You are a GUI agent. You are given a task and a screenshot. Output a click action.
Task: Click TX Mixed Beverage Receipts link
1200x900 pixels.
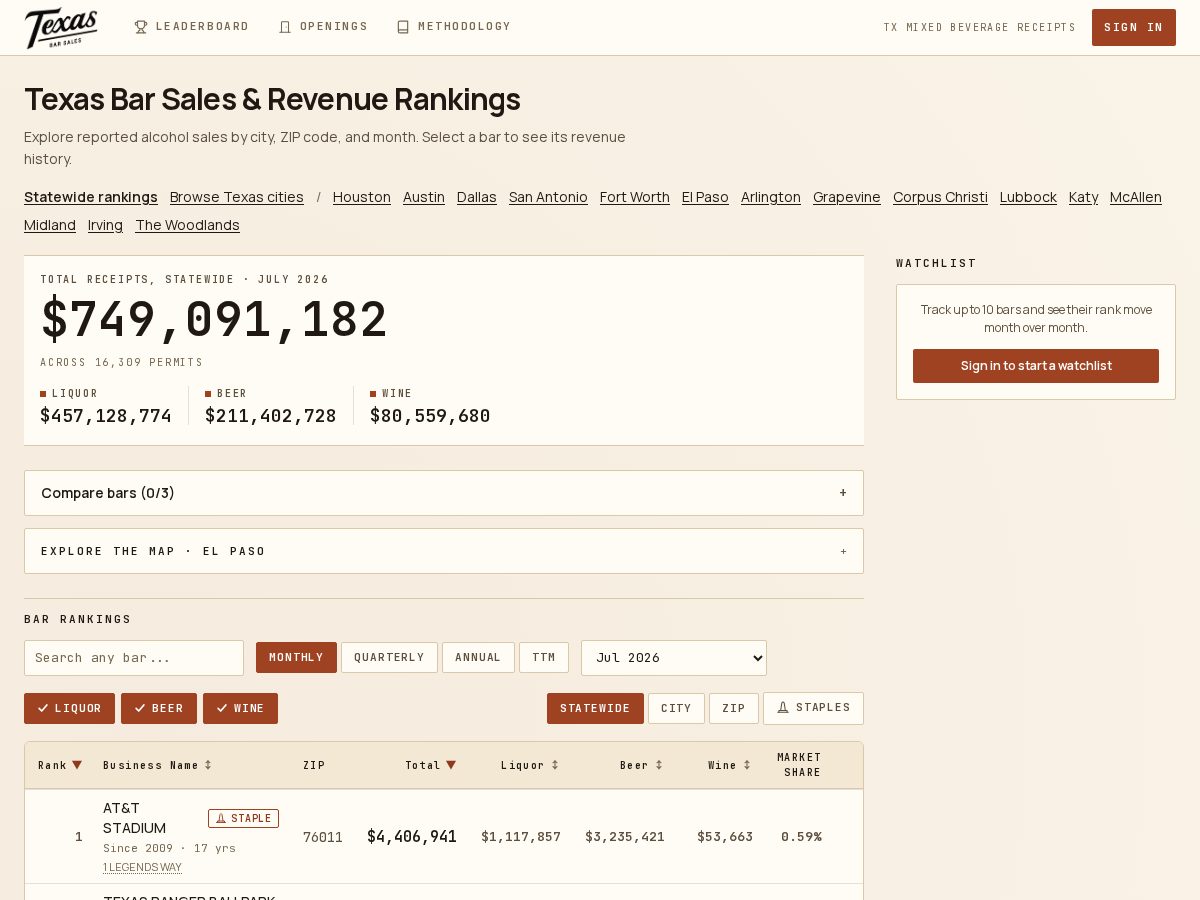click(979, 27)
